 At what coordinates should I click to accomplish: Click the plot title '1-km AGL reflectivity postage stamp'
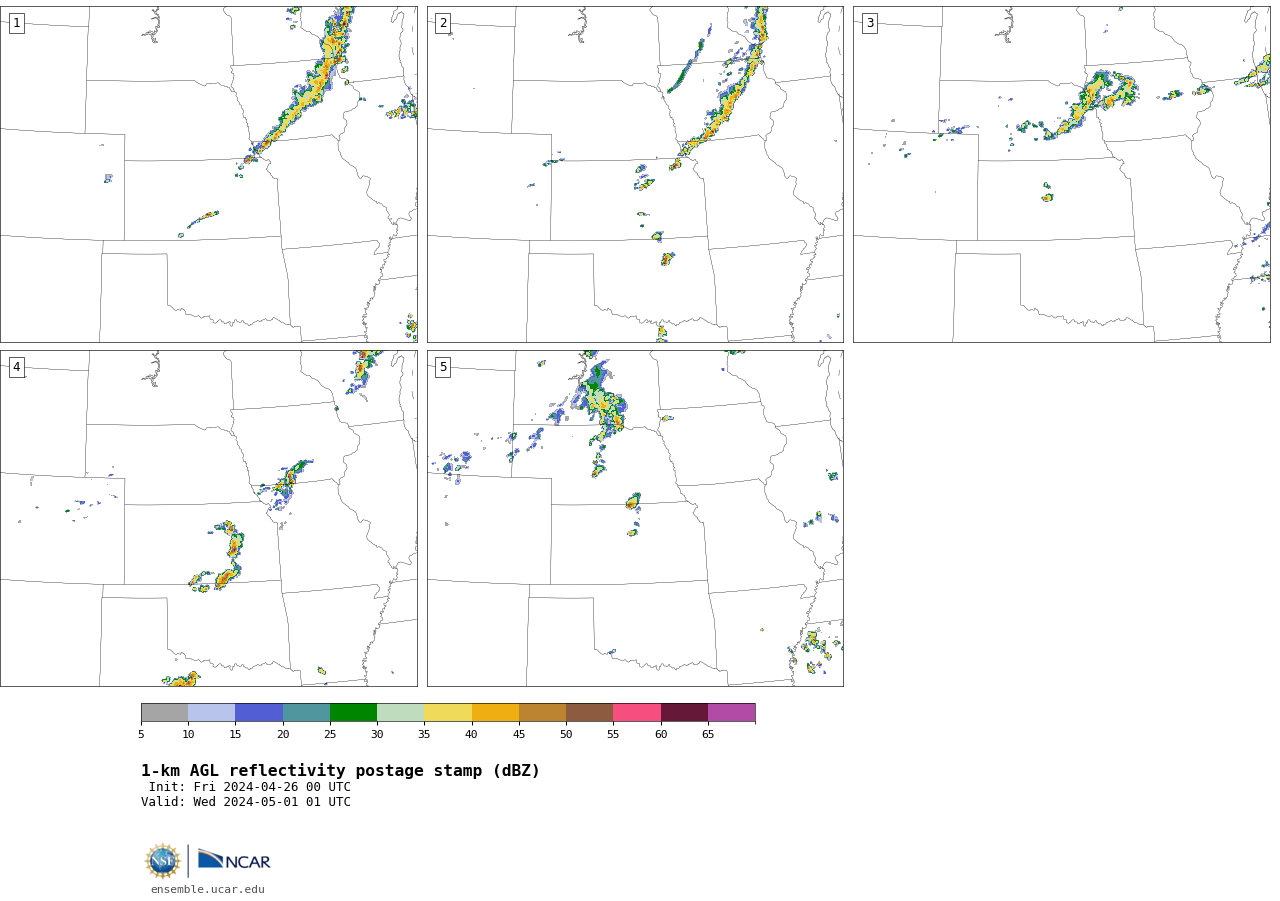(x=340, y=771)
